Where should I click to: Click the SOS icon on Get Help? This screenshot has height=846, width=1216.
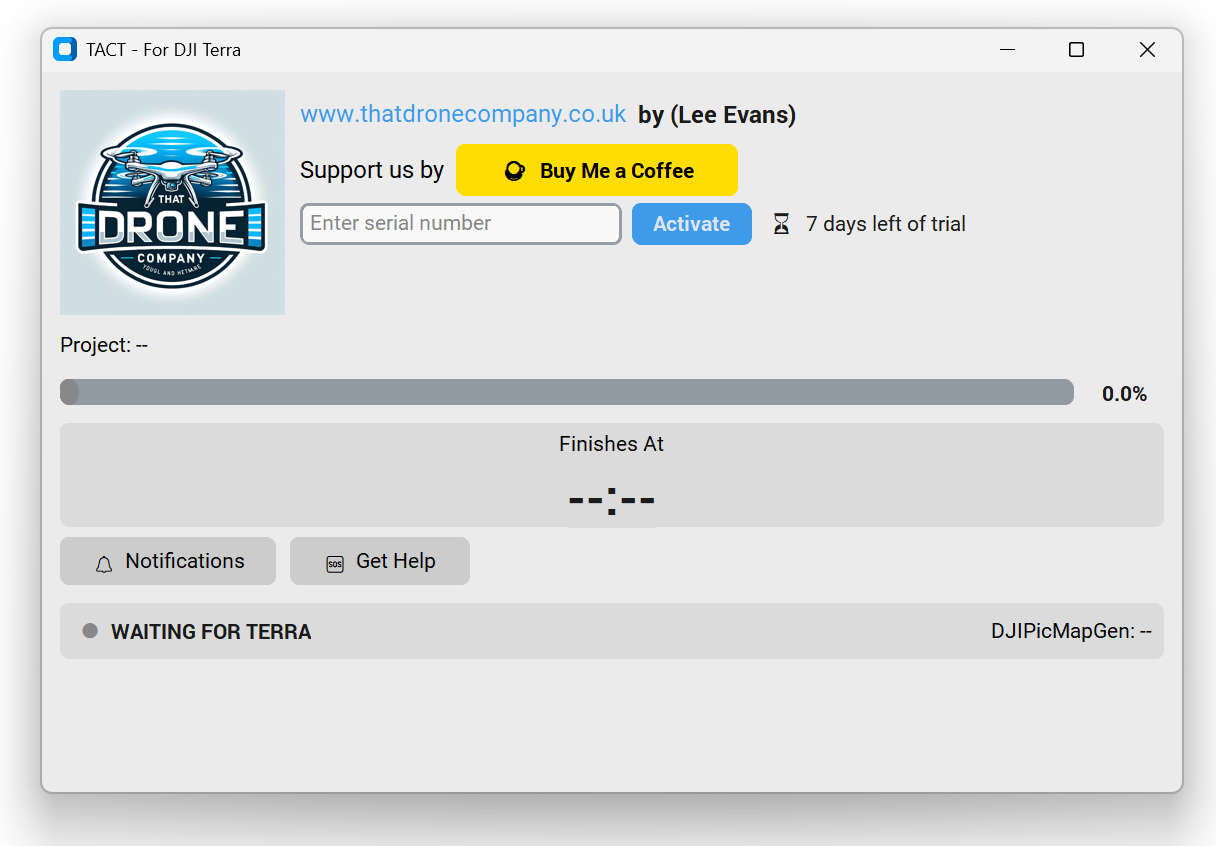(x=335, y=564)
